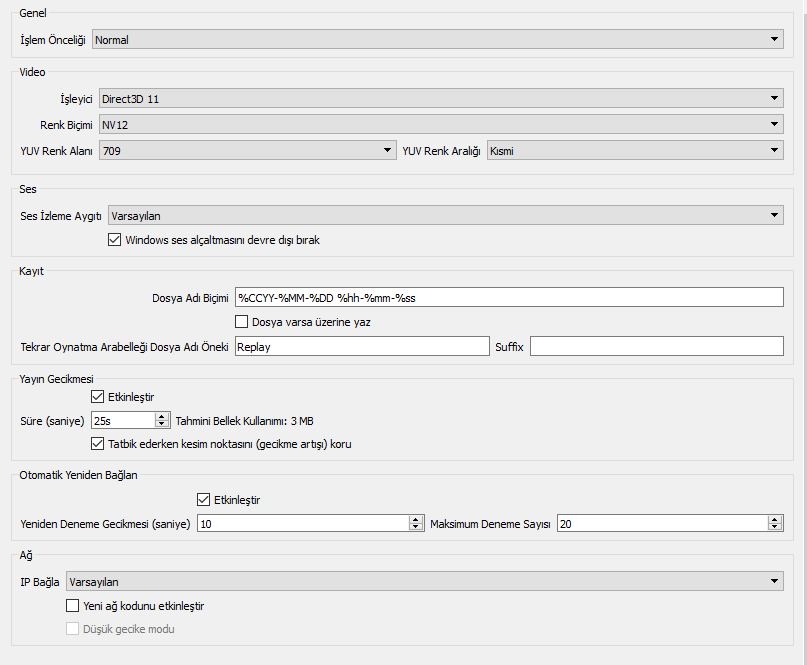Image resolution: width=807 pixels, height=665 pixels.
Task: Open the Renk Biçimi NV12 dropdown
Action: pos(440,124)
